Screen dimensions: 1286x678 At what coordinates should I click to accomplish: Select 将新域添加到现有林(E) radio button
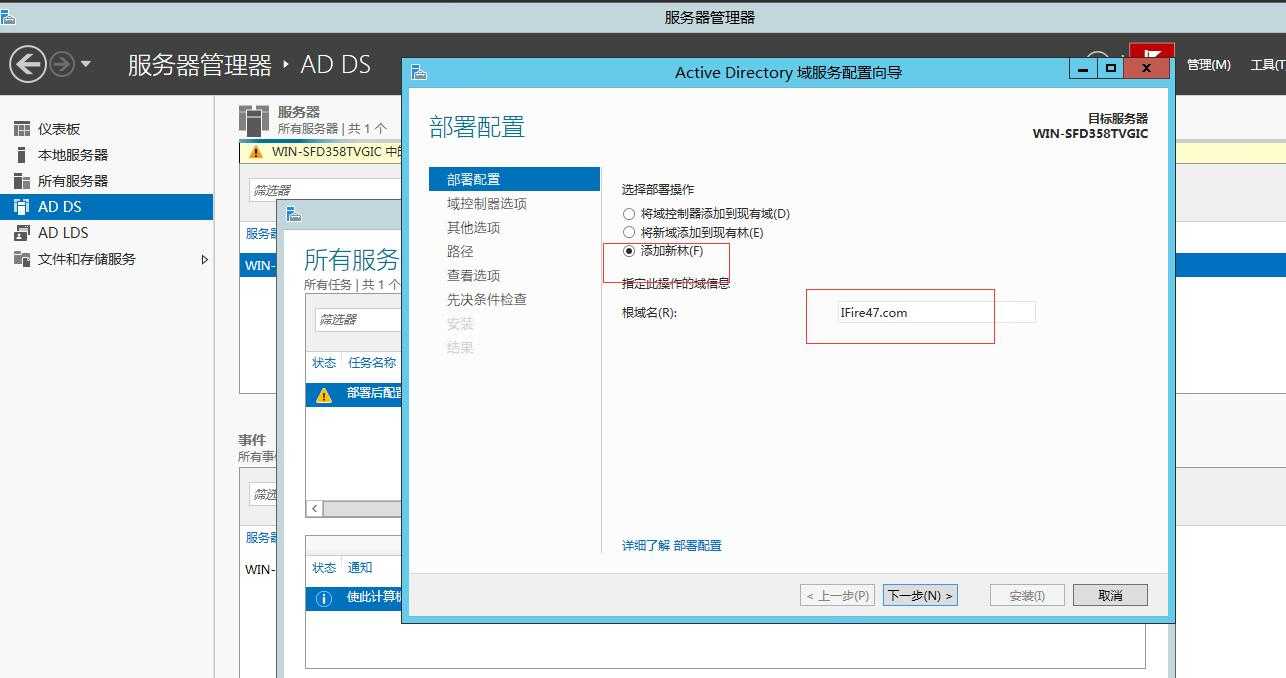click(x=629, y=232)
